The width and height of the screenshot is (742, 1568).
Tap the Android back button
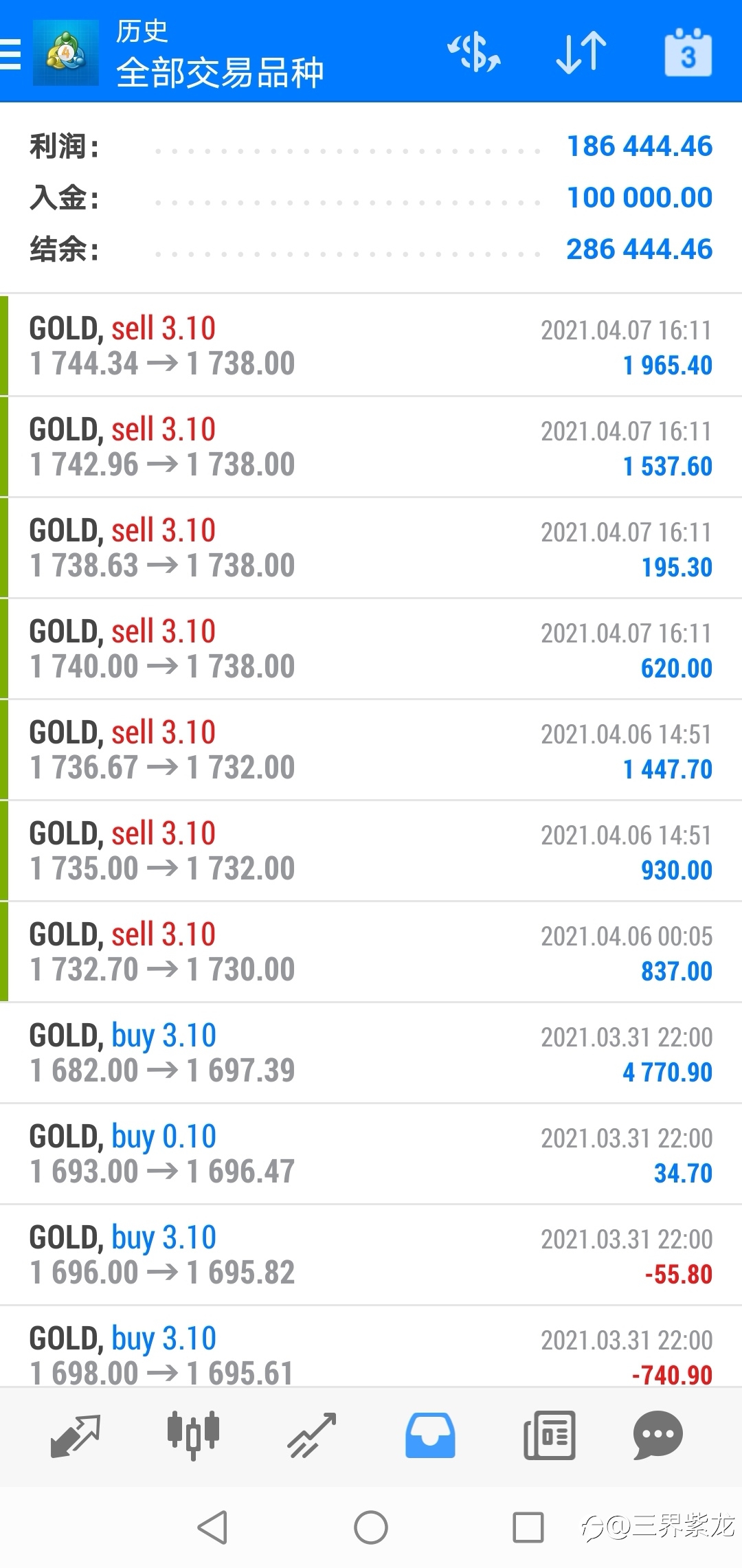(x=212, y=1528)
